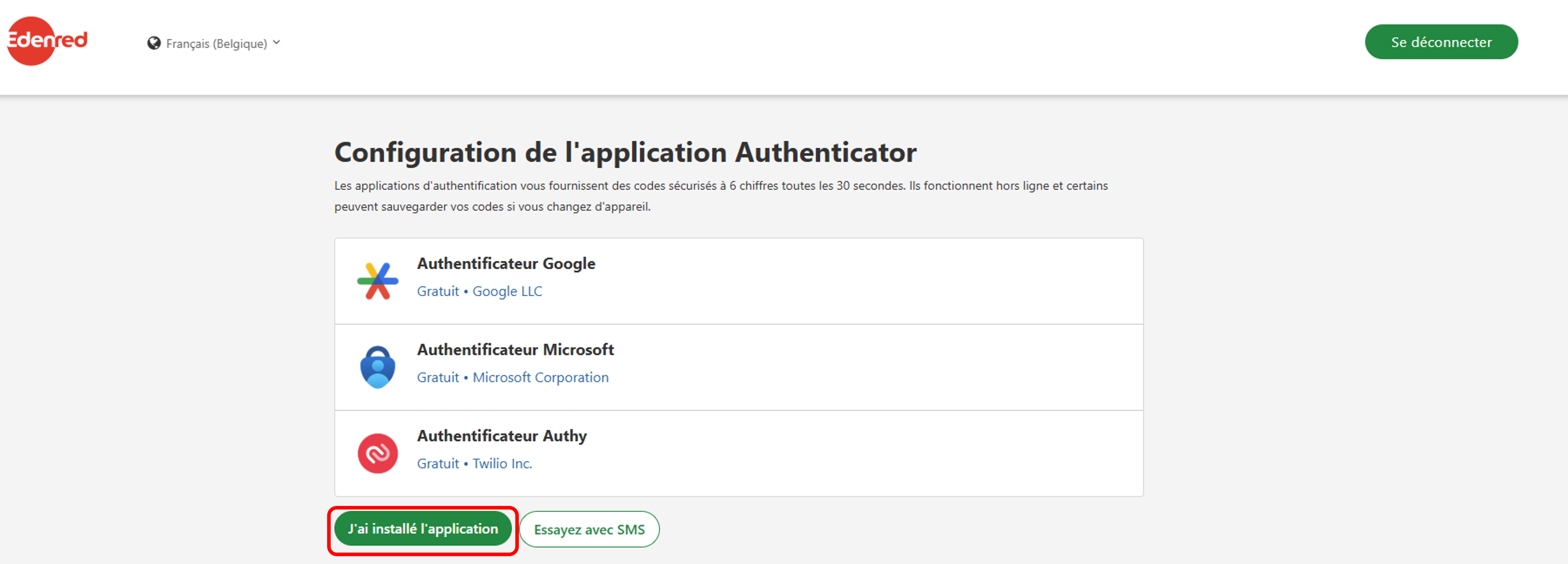The image size is (1568, 564).
Task: Click the globe language icon
Action: pyautogui.click(x=154, y=43)
